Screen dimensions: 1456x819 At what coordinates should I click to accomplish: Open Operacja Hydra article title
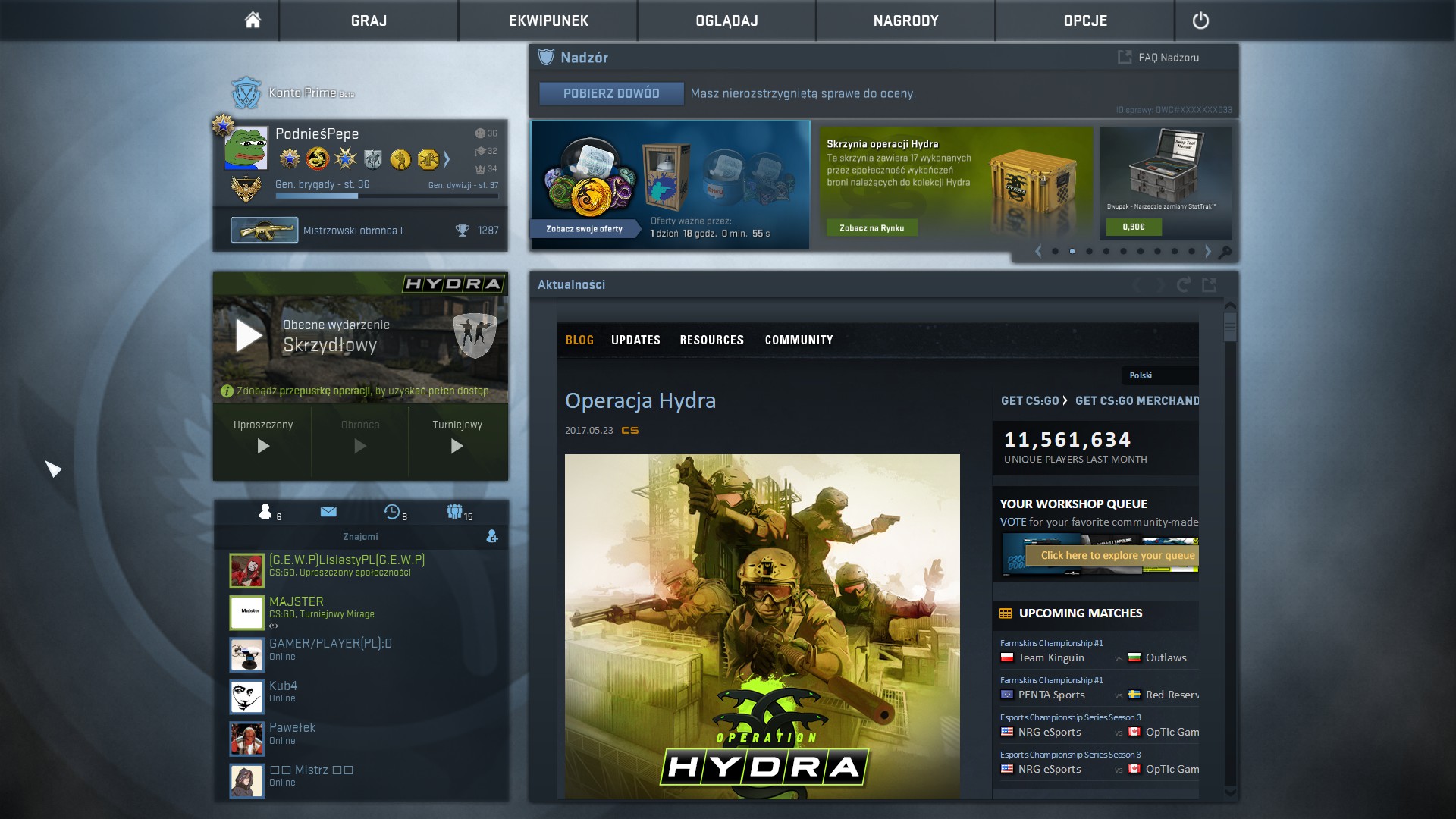(640, 400)
